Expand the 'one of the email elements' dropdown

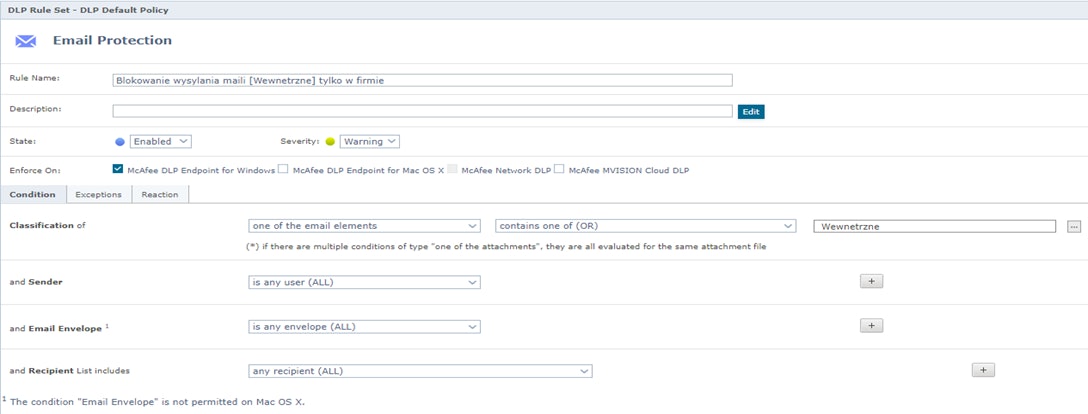coord(364,226)
